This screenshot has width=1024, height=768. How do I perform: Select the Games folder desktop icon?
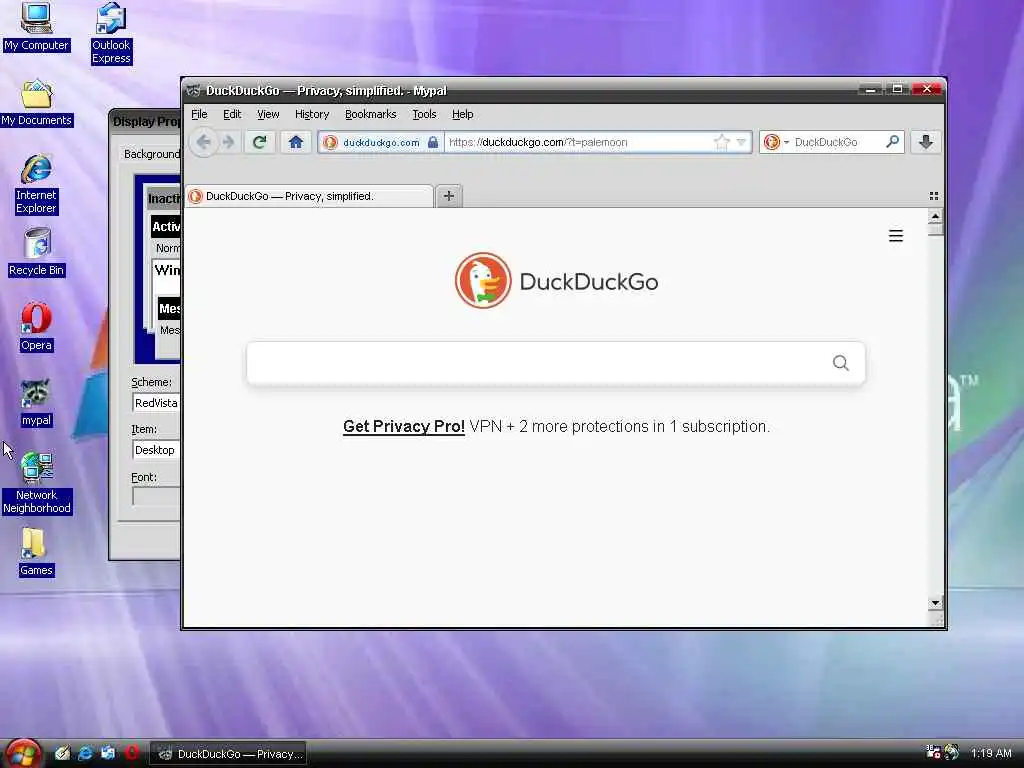[x=36, y=552]
